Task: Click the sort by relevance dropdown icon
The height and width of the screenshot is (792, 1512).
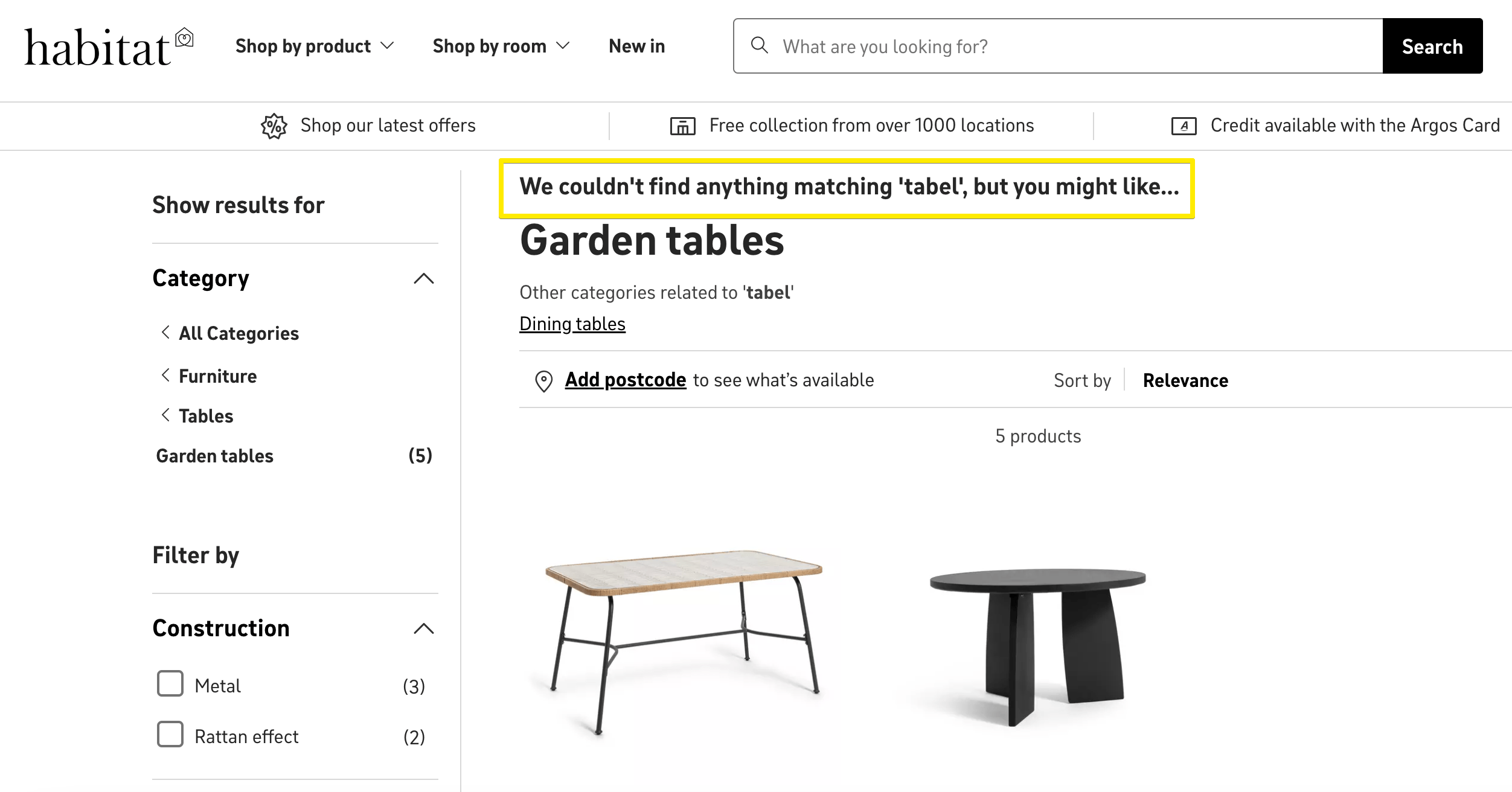Action: click(x=1186, y=381)
